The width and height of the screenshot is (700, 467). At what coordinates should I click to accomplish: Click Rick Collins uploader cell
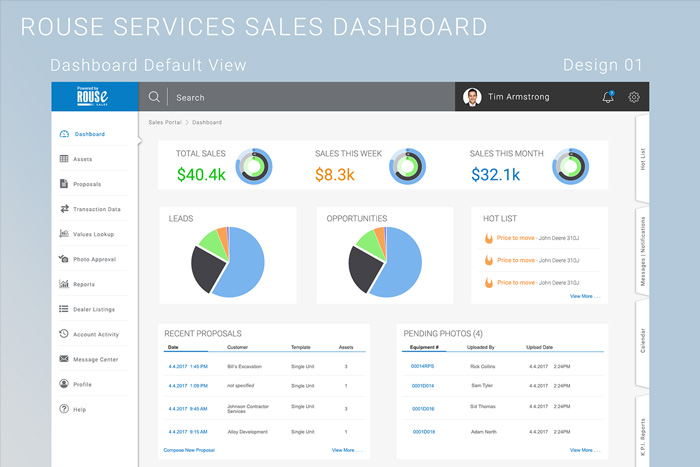(483, 367)
